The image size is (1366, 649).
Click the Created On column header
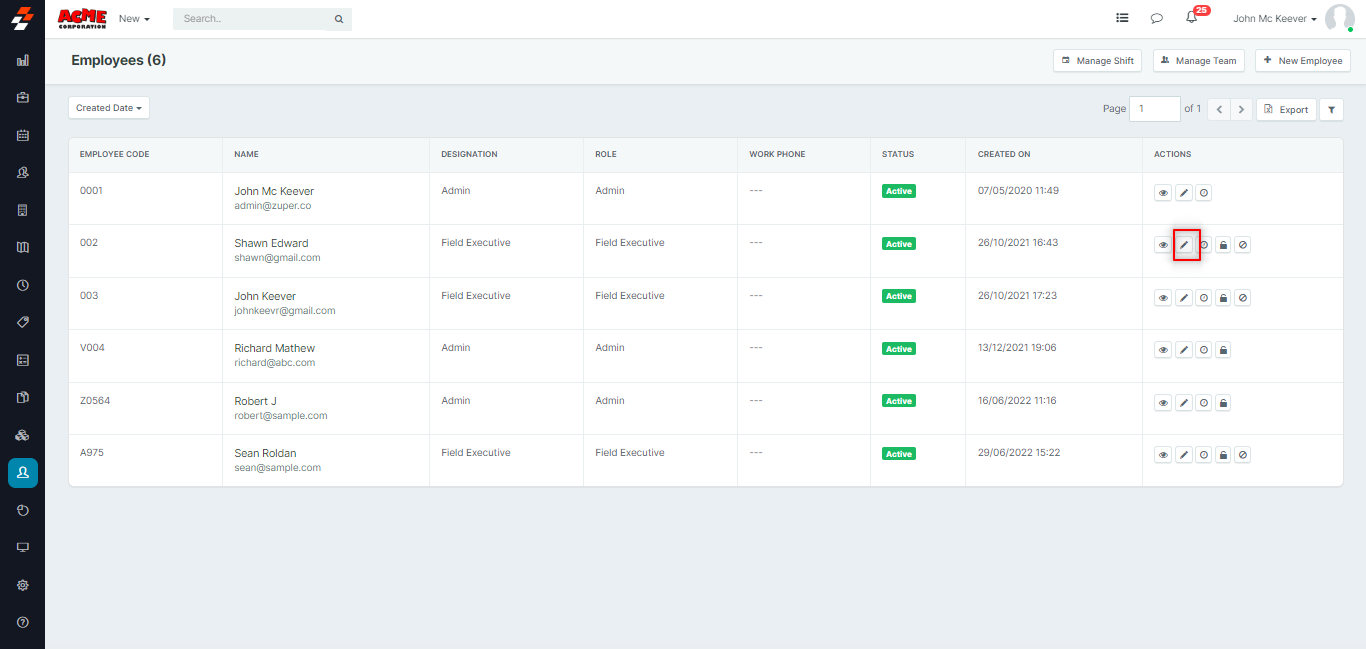1004,154
